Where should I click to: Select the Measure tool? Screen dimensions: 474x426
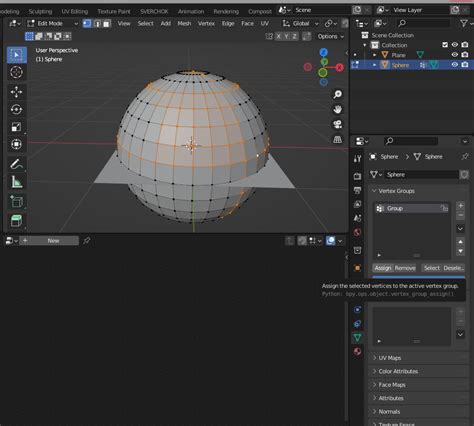click(16, 182)
